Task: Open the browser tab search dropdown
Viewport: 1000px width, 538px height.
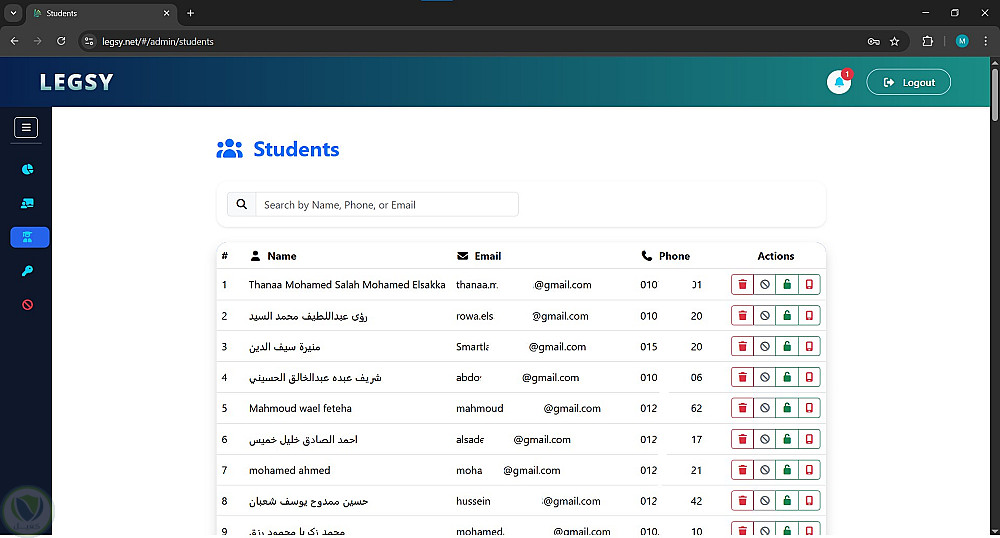Action: 13,13
